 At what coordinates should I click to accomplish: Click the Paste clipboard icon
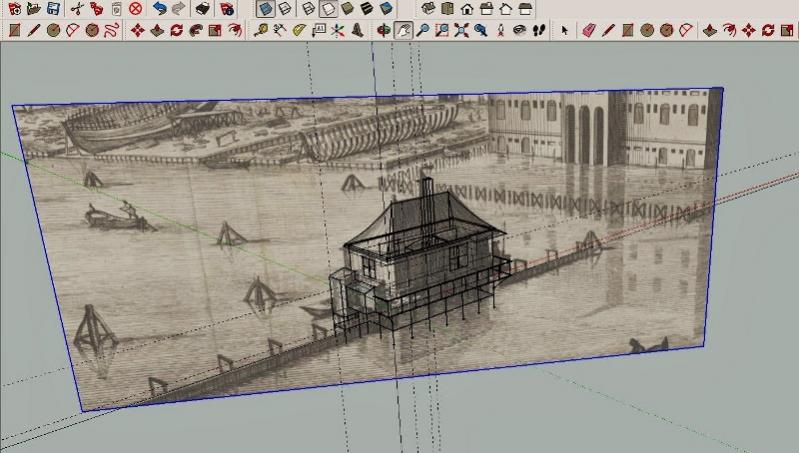[x=116, y=8]
